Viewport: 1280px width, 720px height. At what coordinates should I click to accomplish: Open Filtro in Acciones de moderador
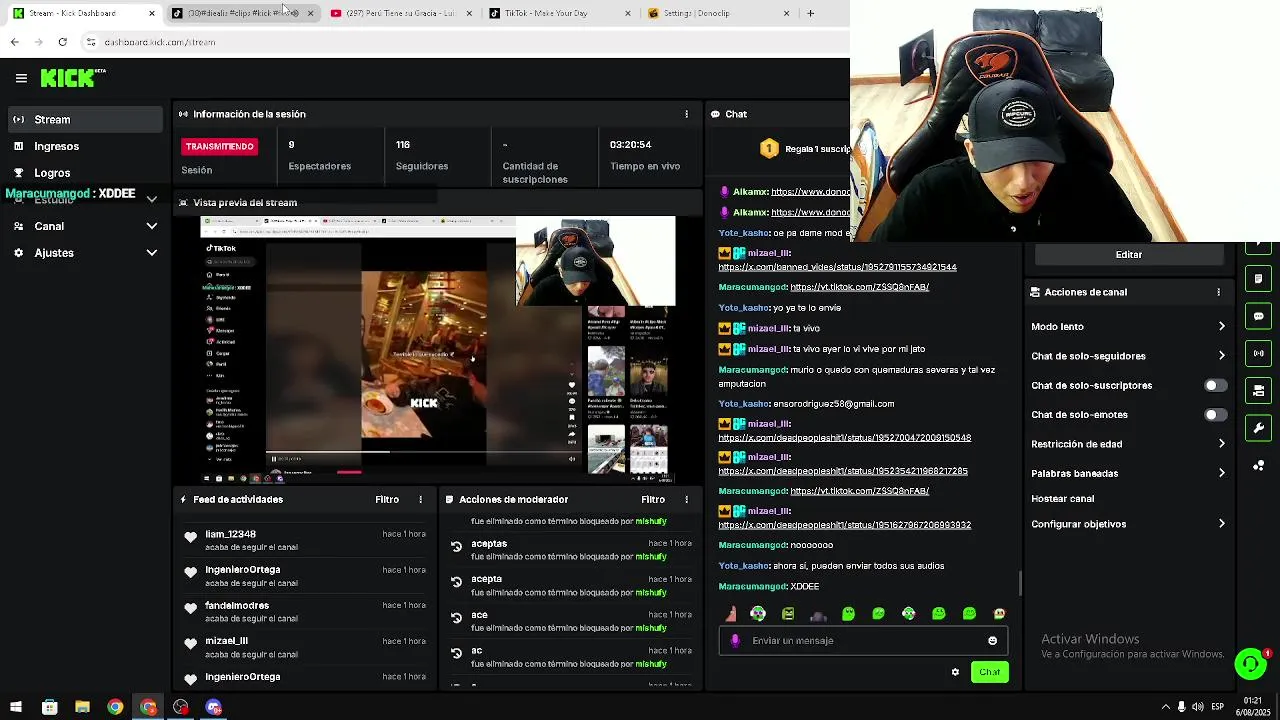click(653, 499)
